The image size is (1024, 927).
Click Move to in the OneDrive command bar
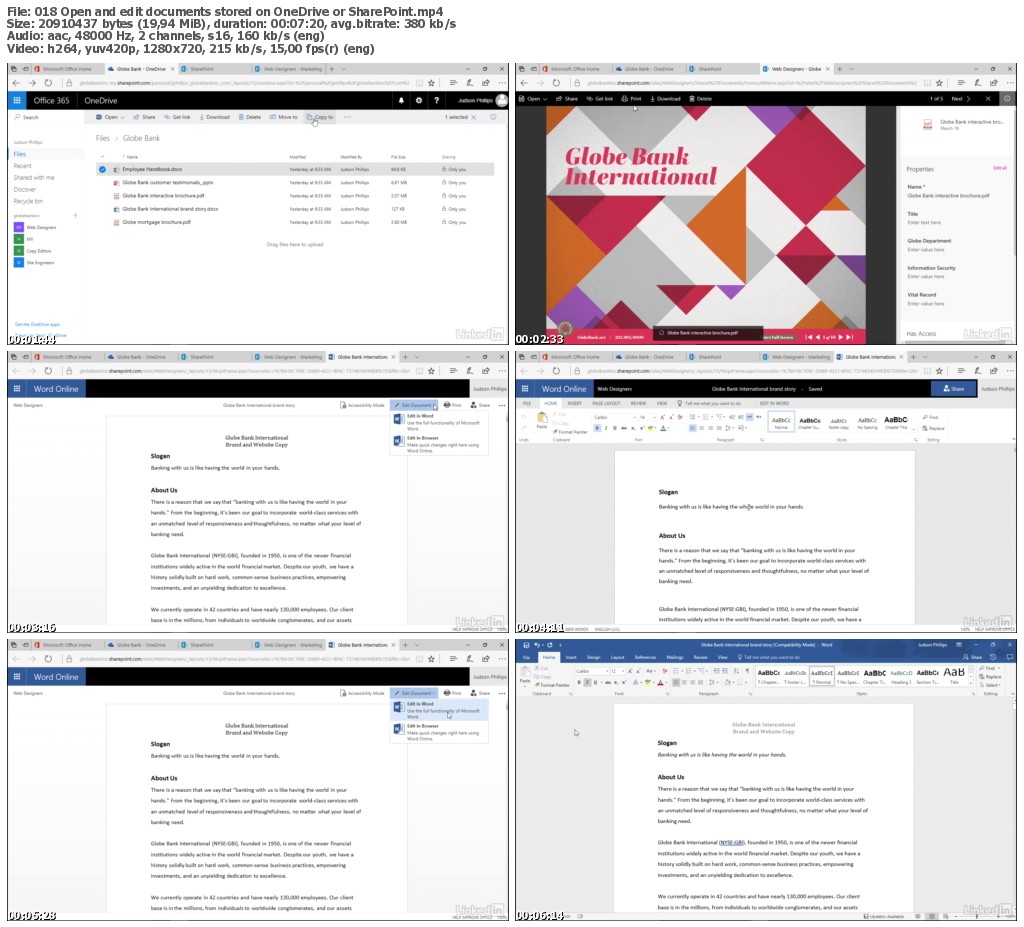pos(283,118)
